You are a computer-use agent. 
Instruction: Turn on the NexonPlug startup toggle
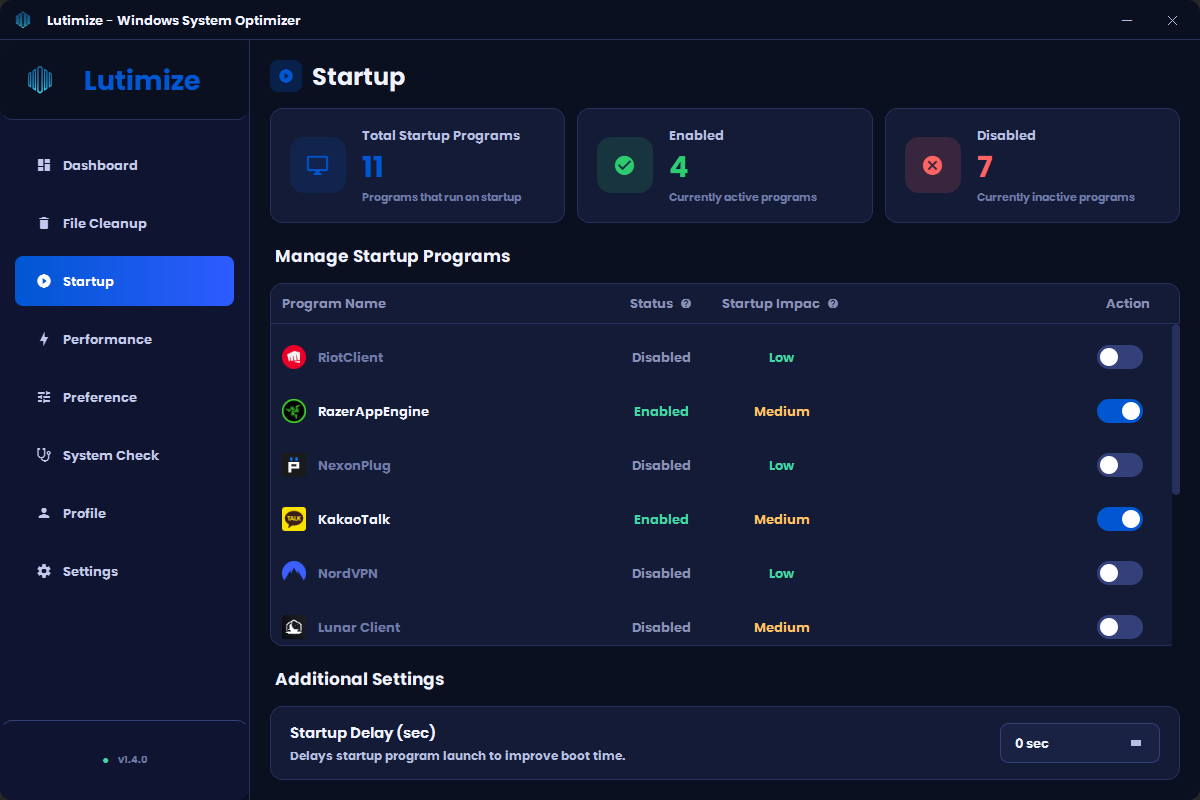pos(1120,465)
